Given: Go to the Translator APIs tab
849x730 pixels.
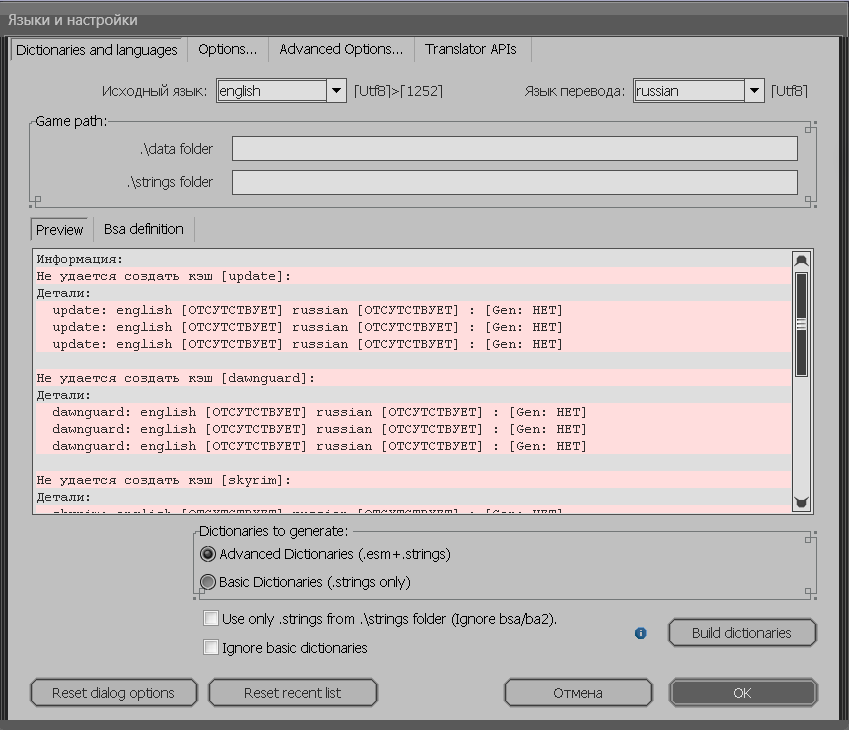Looking at the screenshot, I should pyautogui.click(x=471, y=49).
